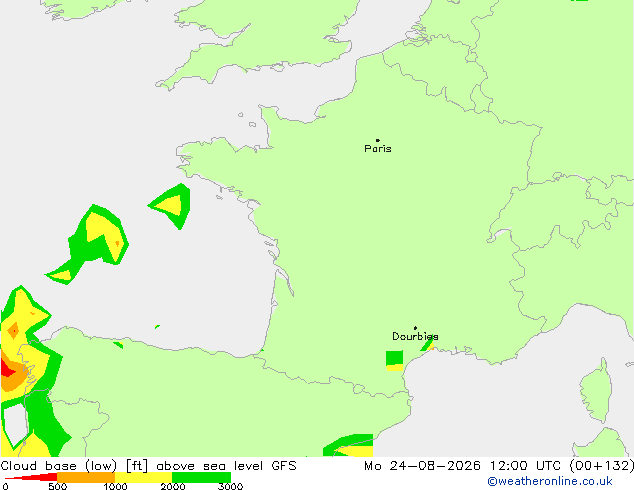634x490 pixels.
Task: Click the yellow 1000-2000 ft legend swatch
Action: click(144, 477)
